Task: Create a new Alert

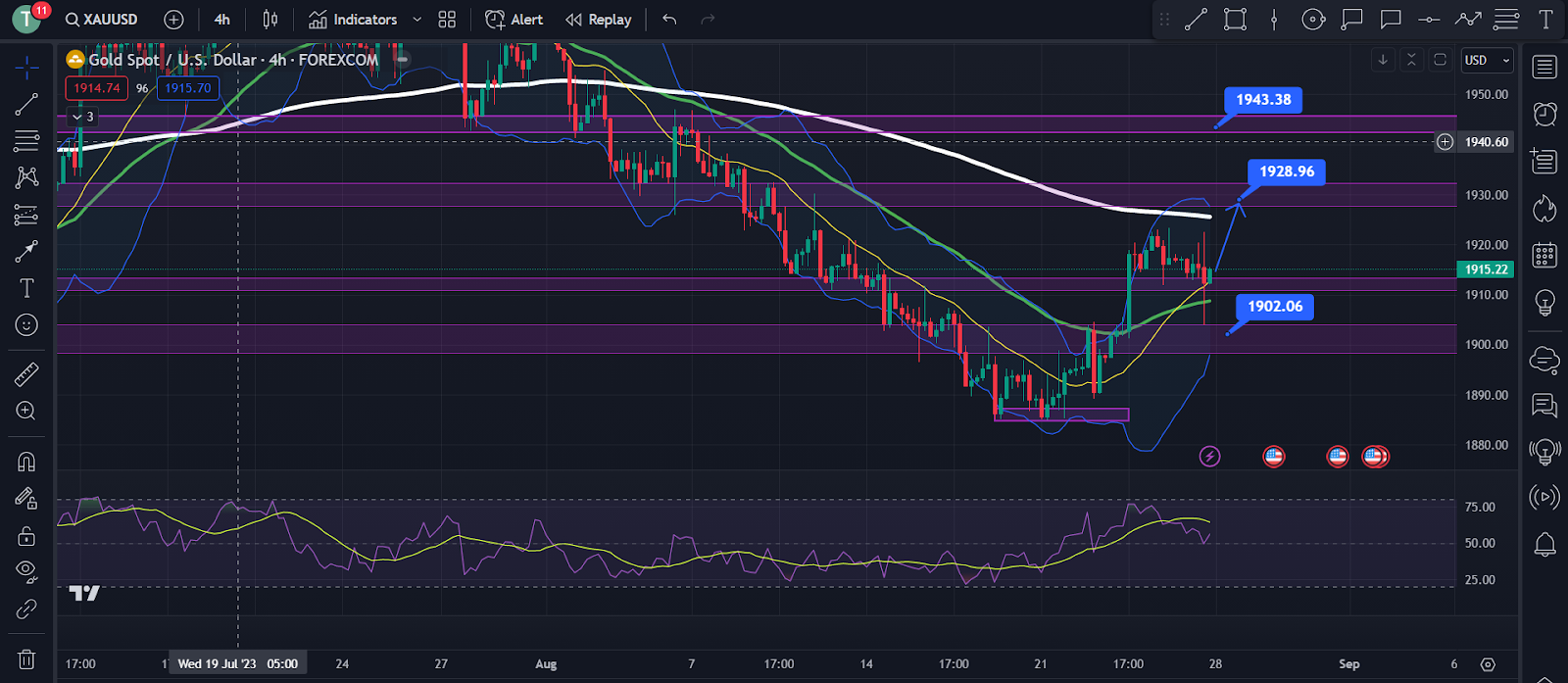Action: pos(514,20)
